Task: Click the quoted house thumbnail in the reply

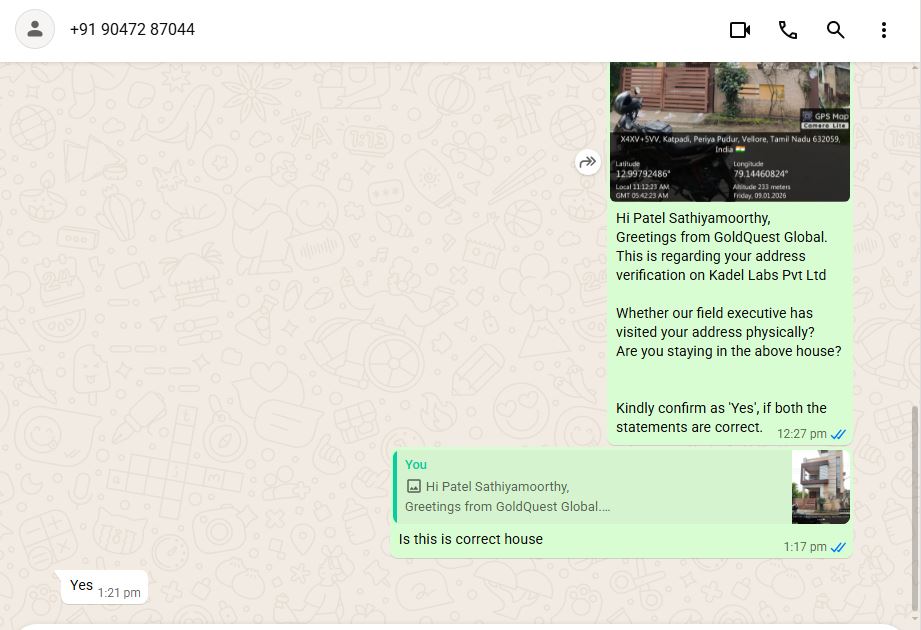Action: click(x=820, y=487)
